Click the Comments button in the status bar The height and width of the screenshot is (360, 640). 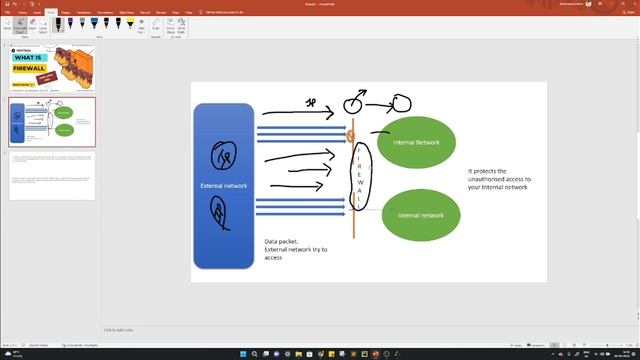pos(536,345)
